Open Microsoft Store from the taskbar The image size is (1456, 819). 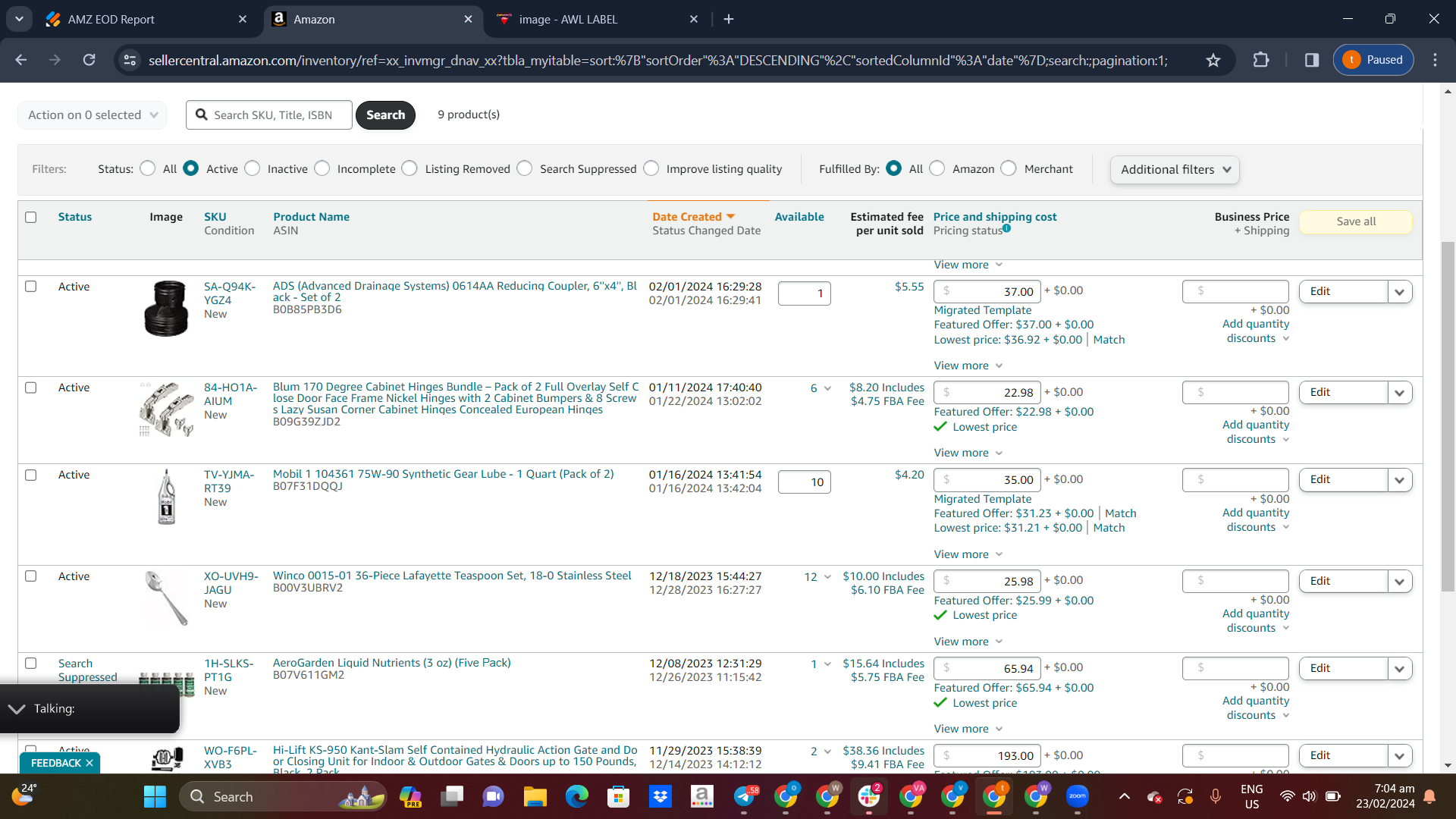tap(618, 796)
